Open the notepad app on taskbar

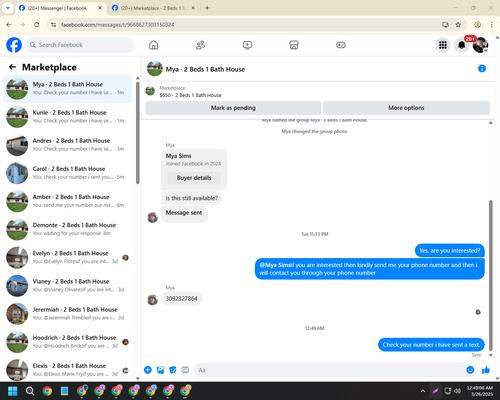click(x=64, y=391)
